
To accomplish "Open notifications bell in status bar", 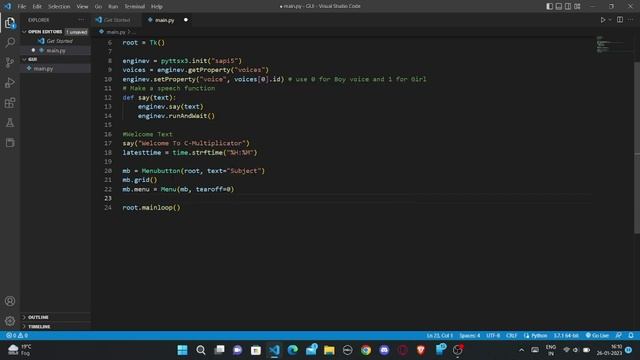I will click(x=631, y=336).
